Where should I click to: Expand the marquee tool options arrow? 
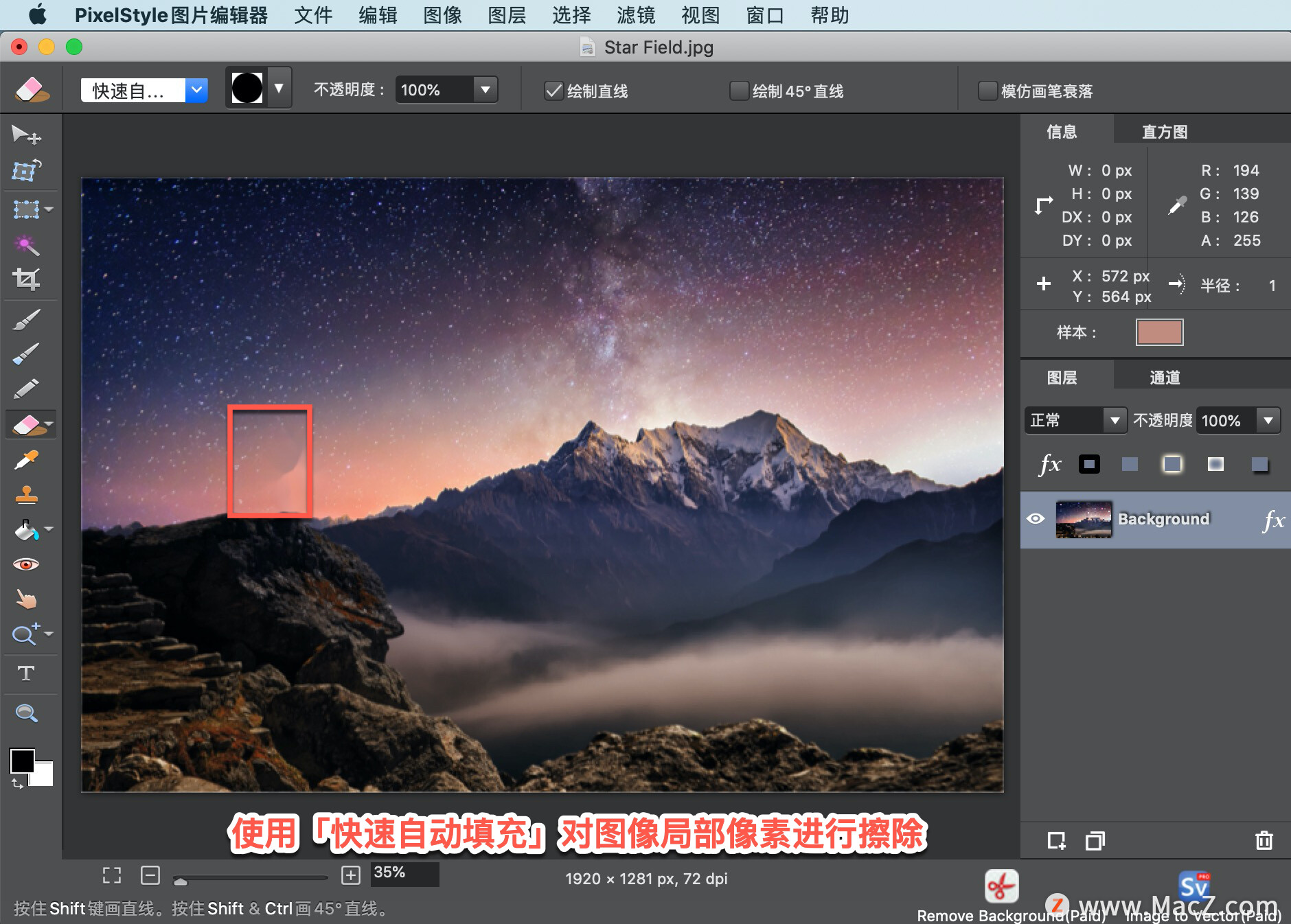(49, 209)
